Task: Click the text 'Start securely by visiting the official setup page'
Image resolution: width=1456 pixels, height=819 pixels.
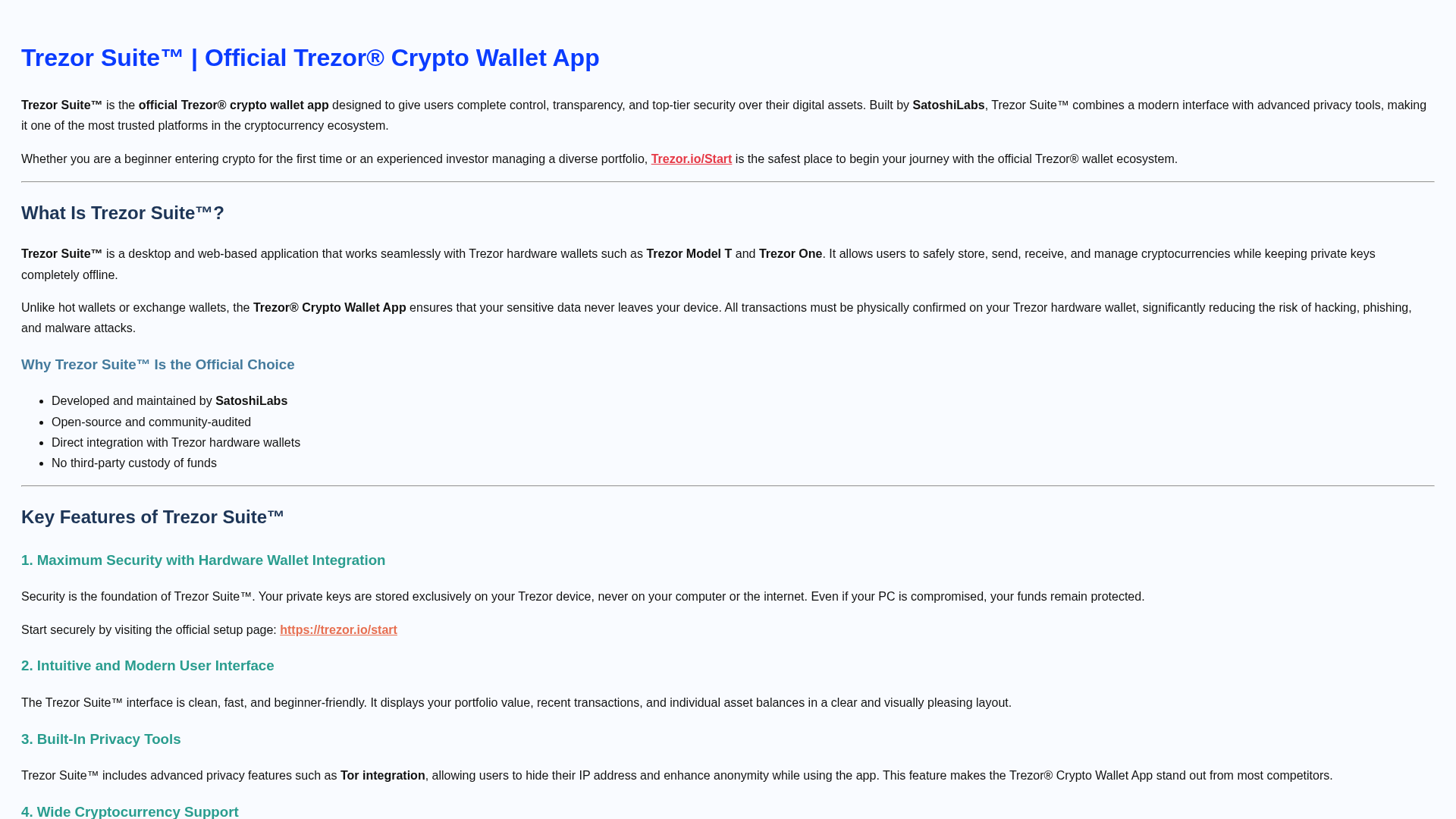Action: [149, 630]
